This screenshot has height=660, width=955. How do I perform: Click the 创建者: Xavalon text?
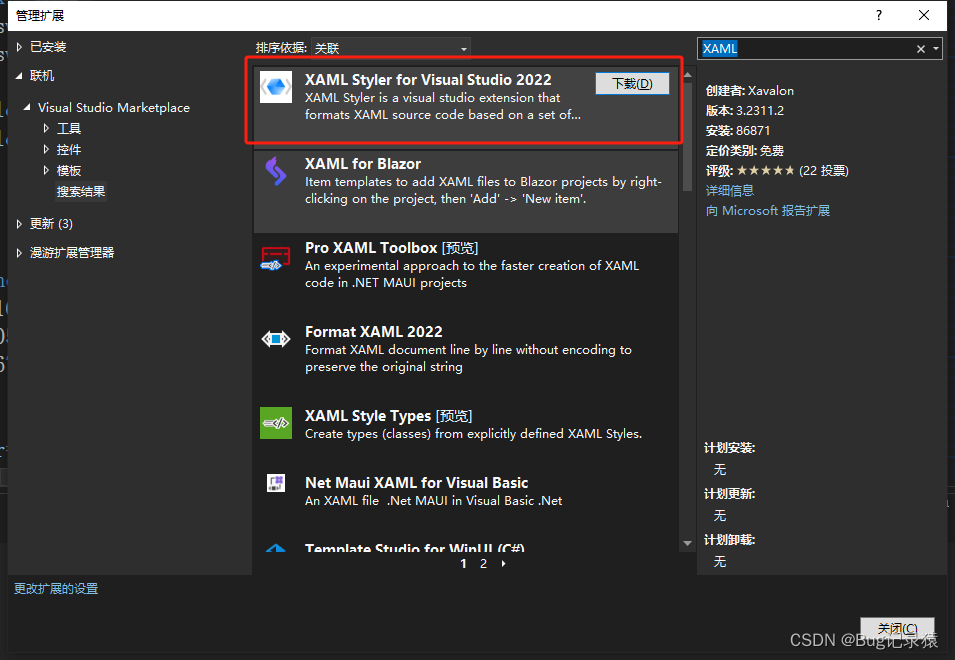click(750, 91)
